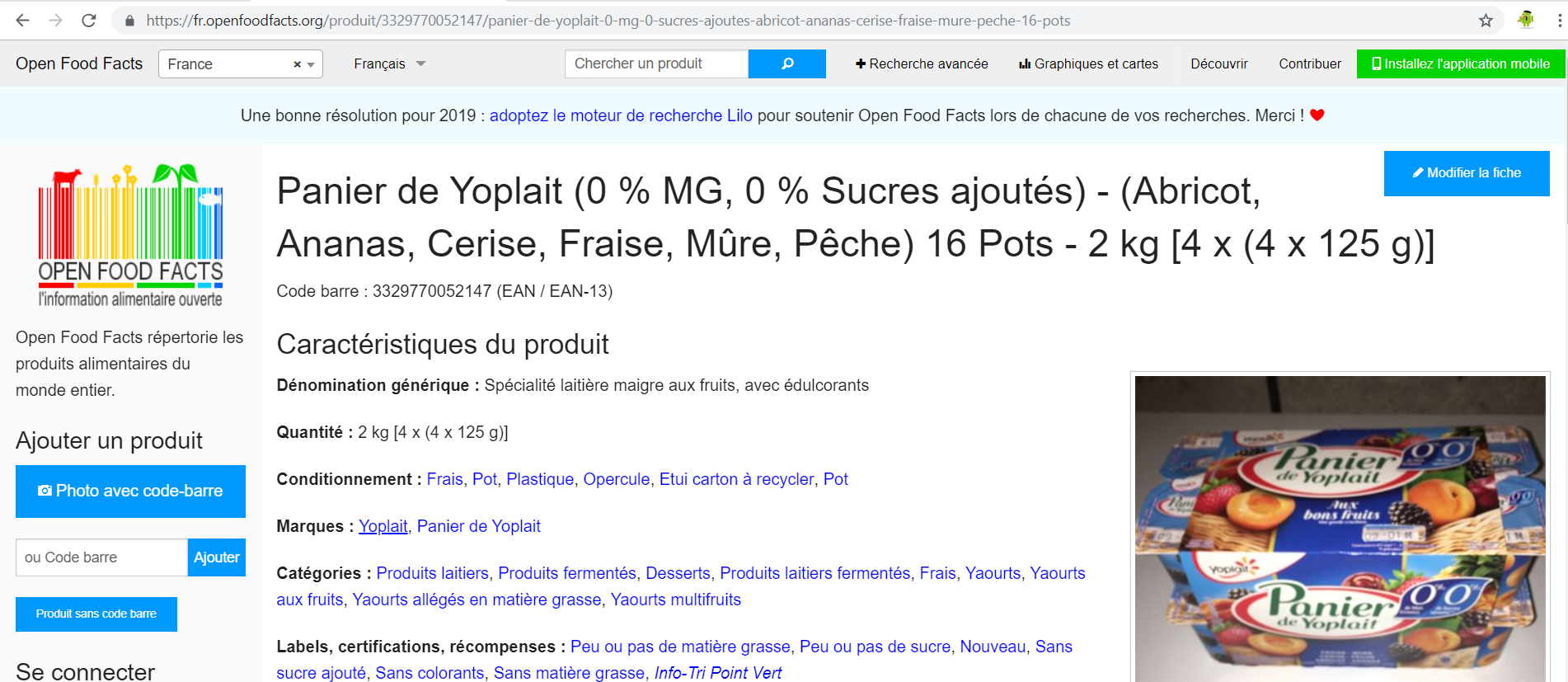Click the red heart icon in the banner

(x=1317, y=115)
